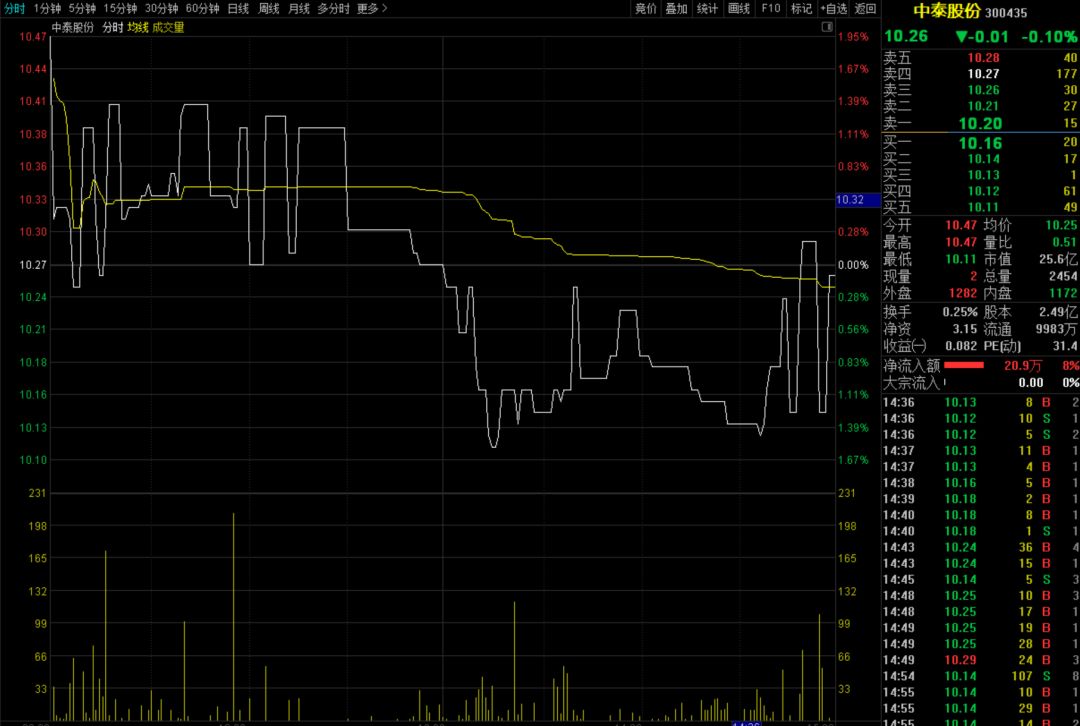Image resolution: width=1080 pixels, height=726 pixels.
Task: Switch to the 1分钟 chart period
Action: click(47, 8)
